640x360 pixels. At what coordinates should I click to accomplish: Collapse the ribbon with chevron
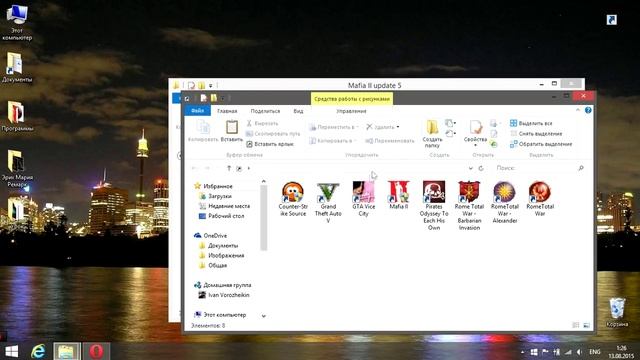(x=578, y=110)
